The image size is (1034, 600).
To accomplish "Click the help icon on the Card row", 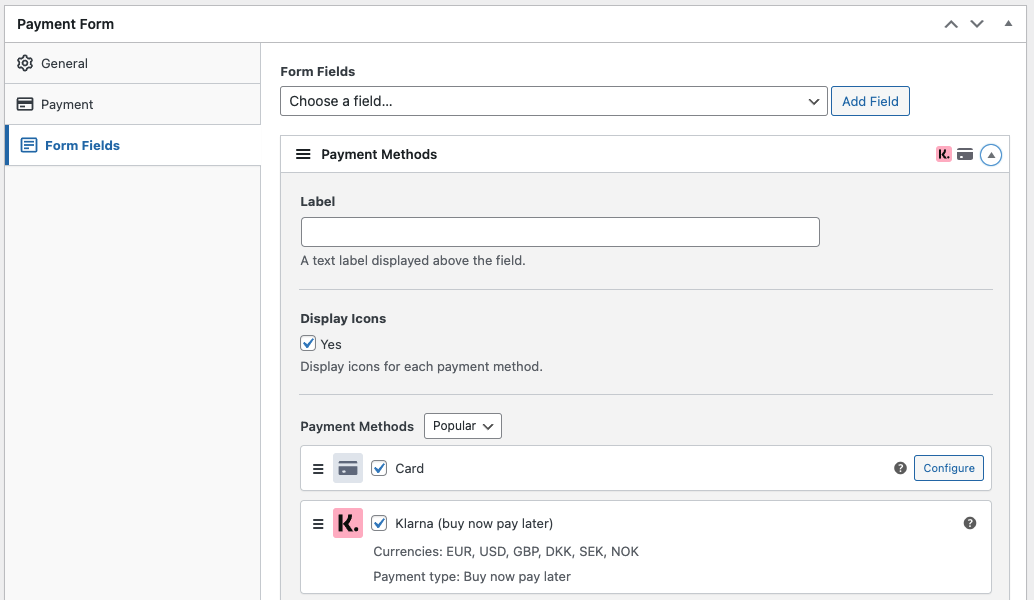I will tap(900, 468).
